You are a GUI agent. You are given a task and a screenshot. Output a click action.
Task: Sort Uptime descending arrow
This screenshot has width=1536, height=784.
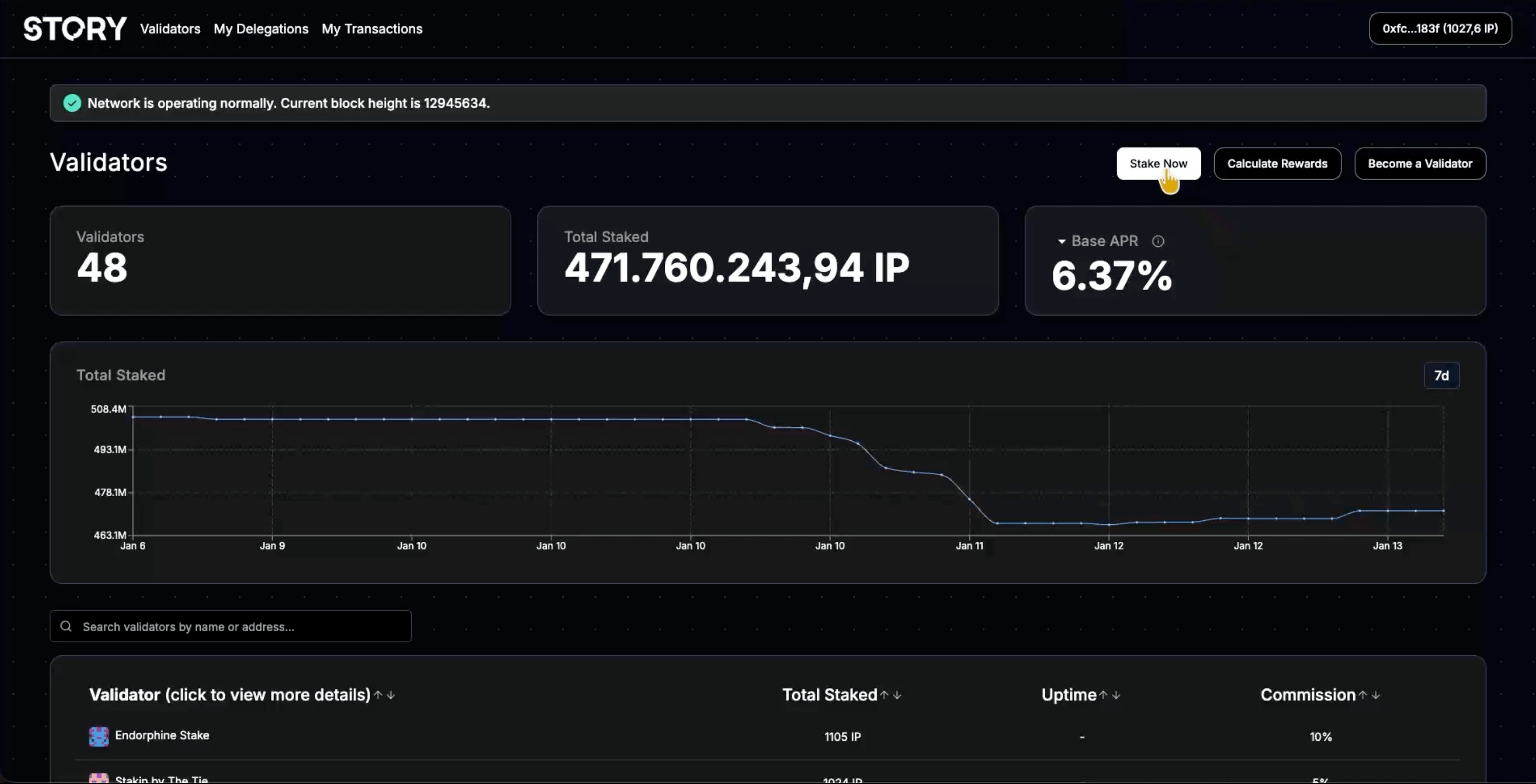1117,695
